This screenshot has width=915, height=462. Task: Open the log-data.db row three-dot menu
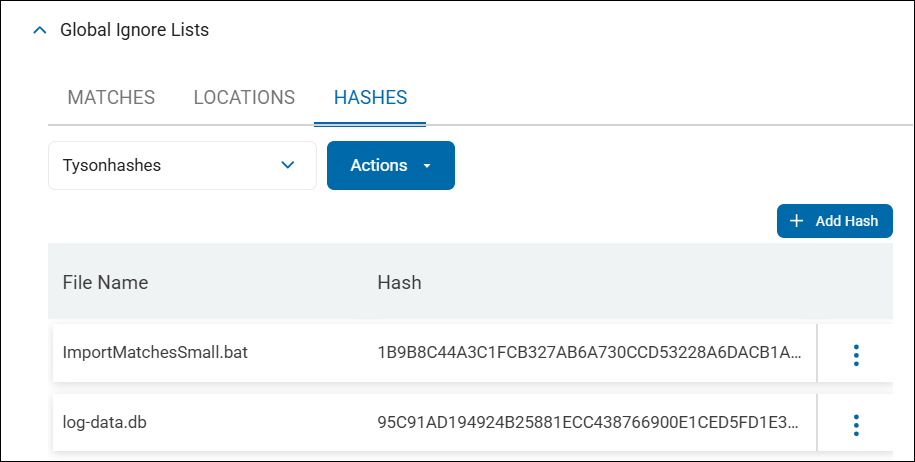click(x=856, y=424)
